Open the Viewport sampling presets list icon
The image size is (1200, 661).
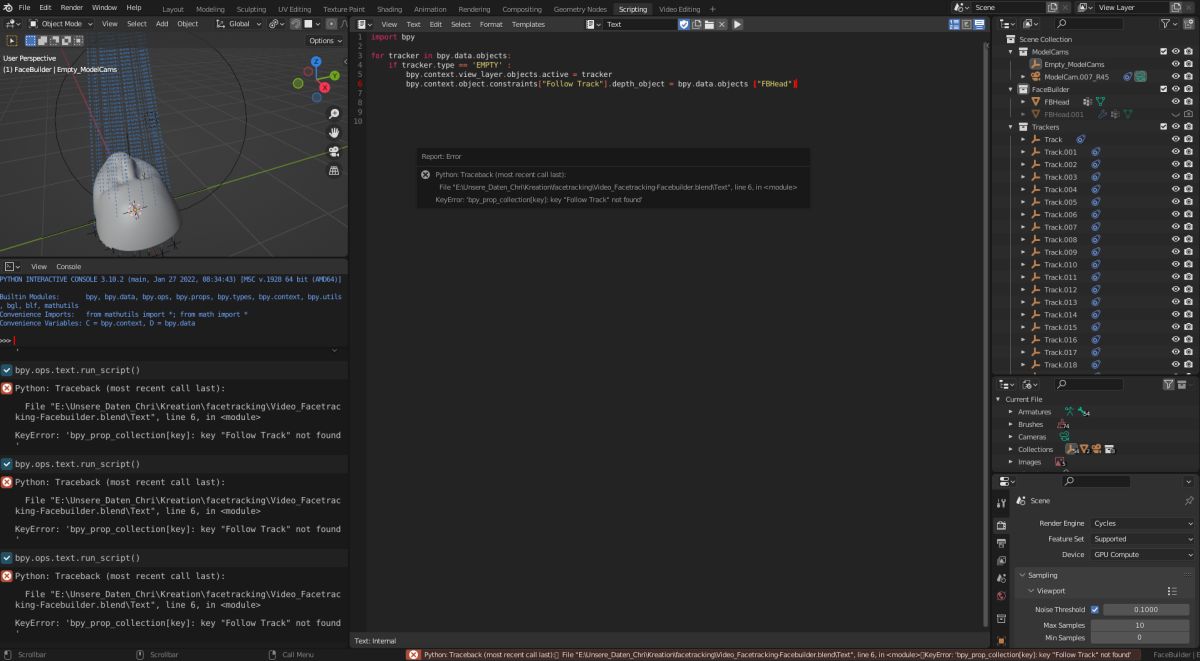click(x=1172, y=591)
